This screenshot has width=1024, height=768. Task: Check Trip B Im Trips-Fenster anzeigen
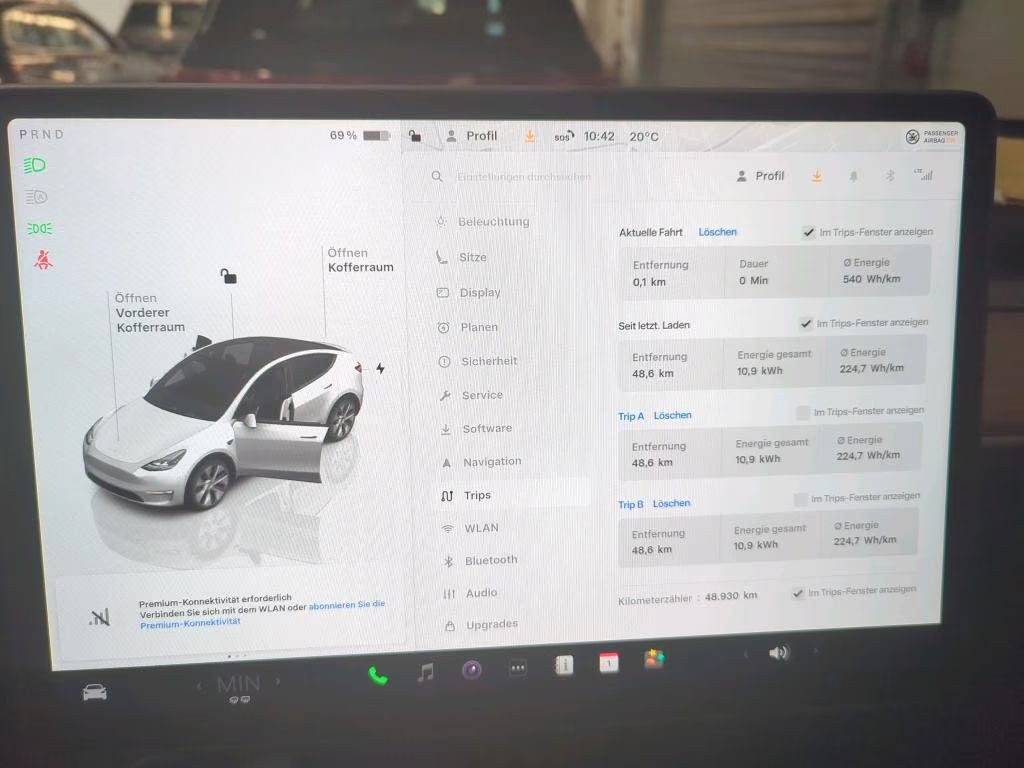[800, 500]
